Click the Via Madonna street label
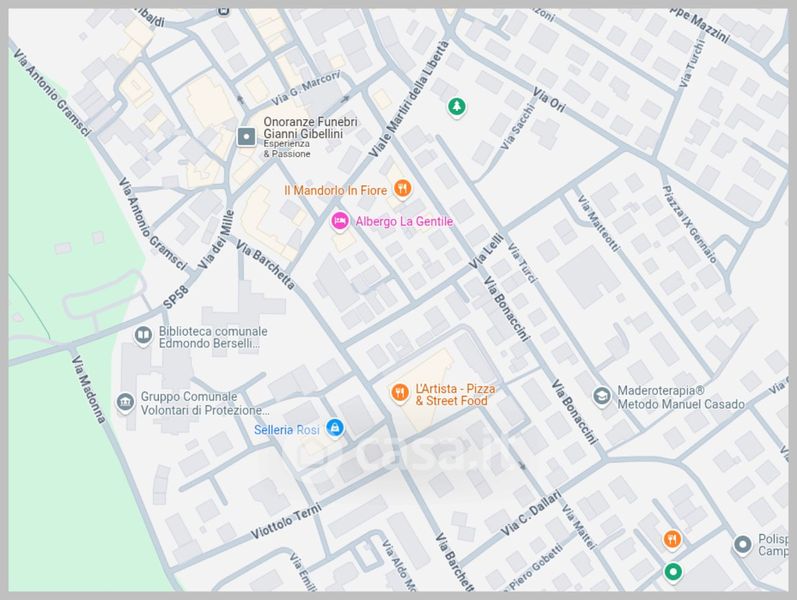 click(x=88, y=388)
